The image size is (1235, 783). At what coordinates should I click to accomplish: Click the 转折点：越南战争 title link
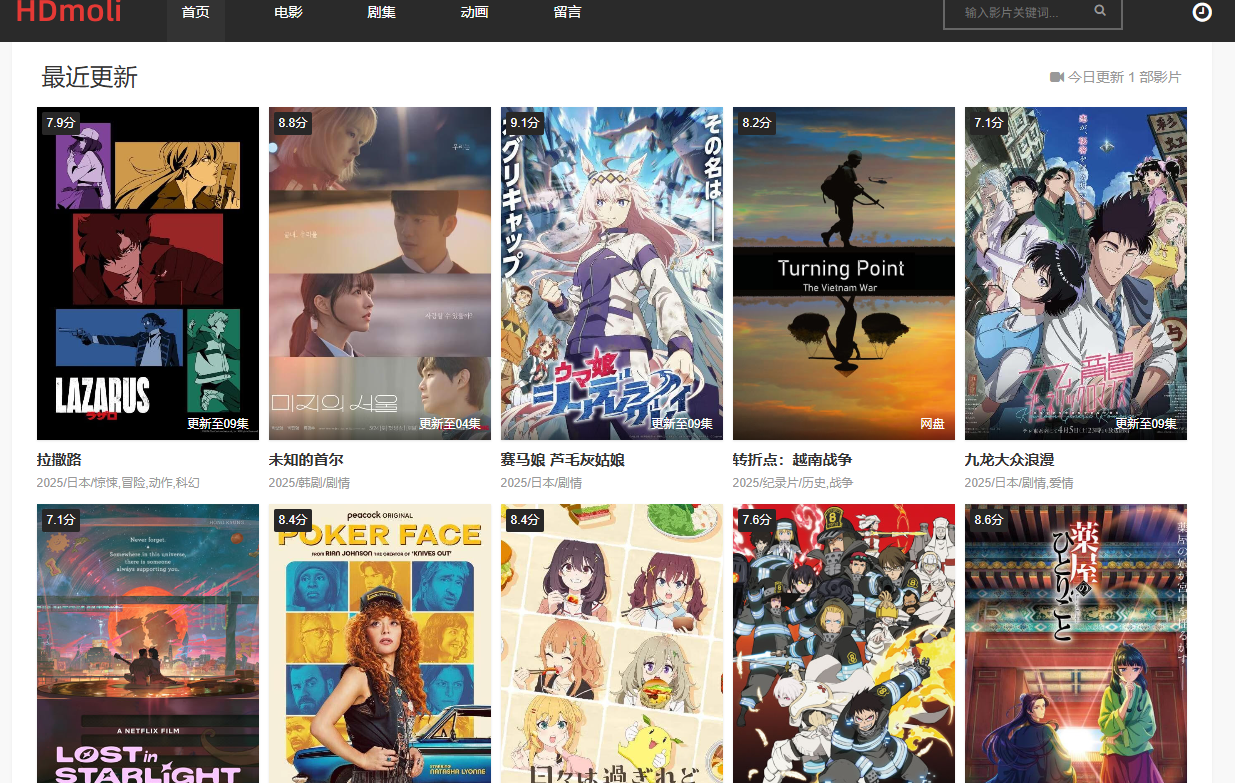(x=792, y=460)
